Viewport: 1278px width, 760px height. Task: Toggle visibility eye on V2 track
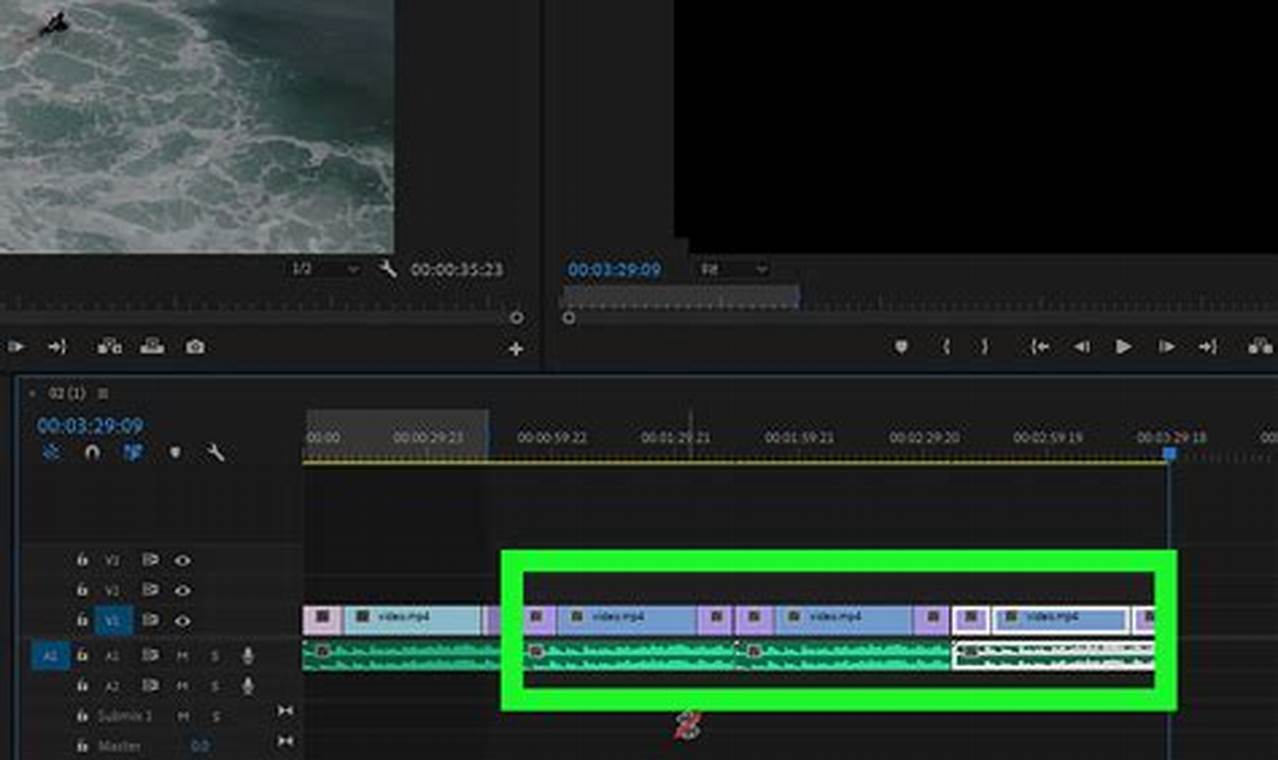tap(182, 591)
